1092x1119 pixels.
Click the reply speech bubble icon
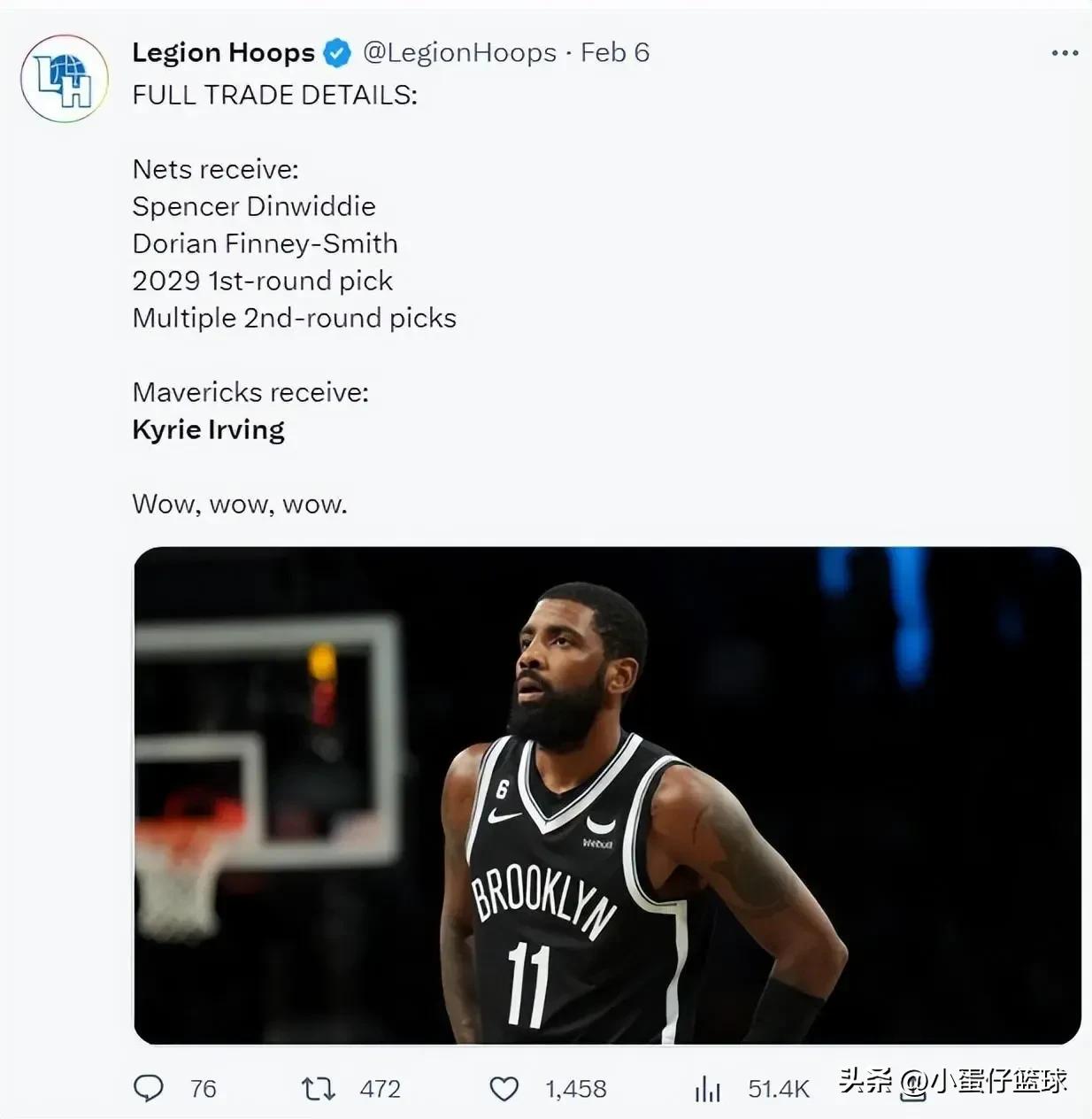tap(148, 1088)
